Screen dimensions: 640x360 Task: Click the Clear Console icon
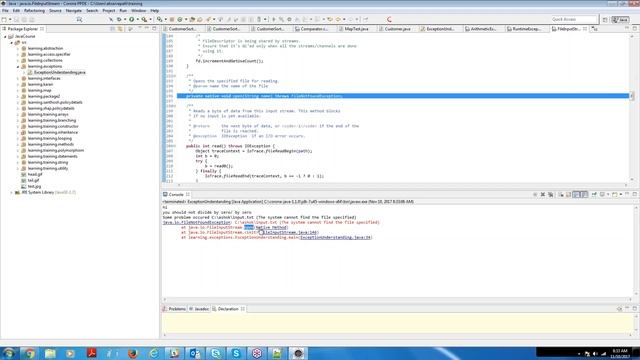click(x=561, y=195)
